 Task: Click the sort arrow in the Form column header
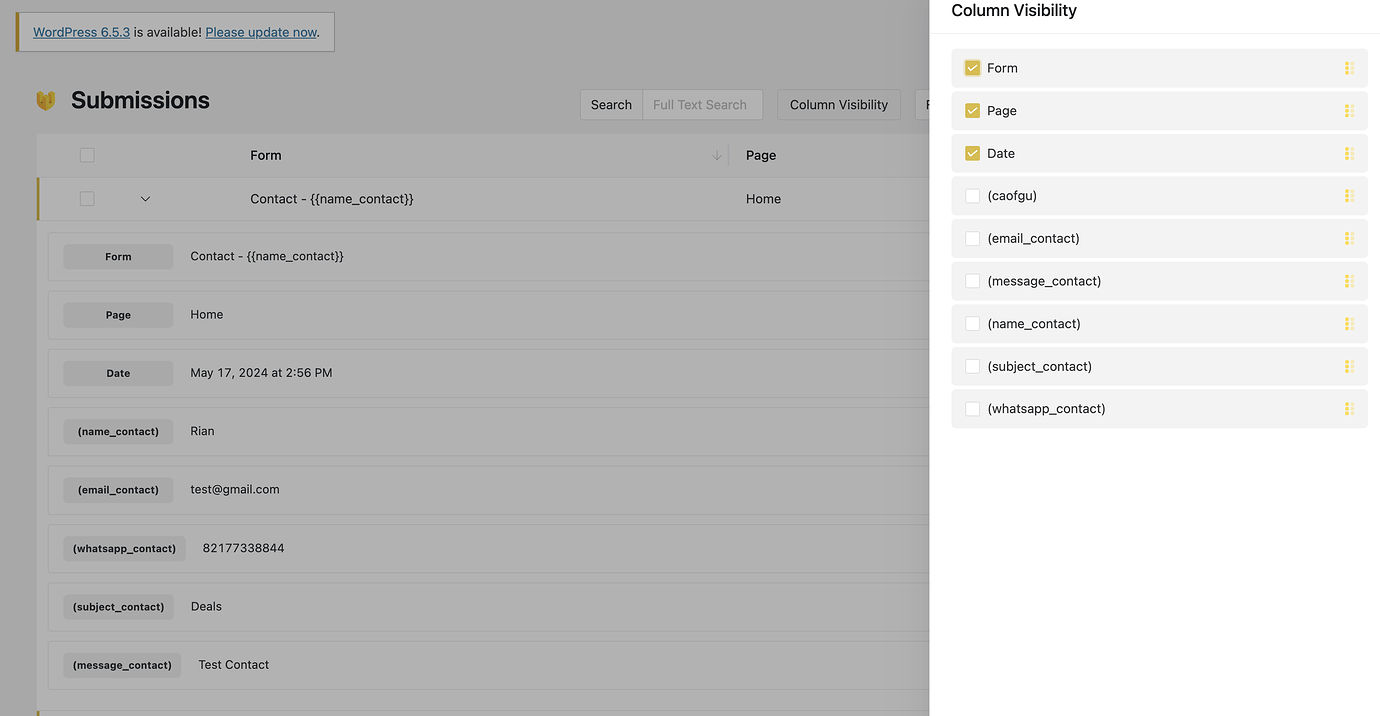(x=716, y=155)
